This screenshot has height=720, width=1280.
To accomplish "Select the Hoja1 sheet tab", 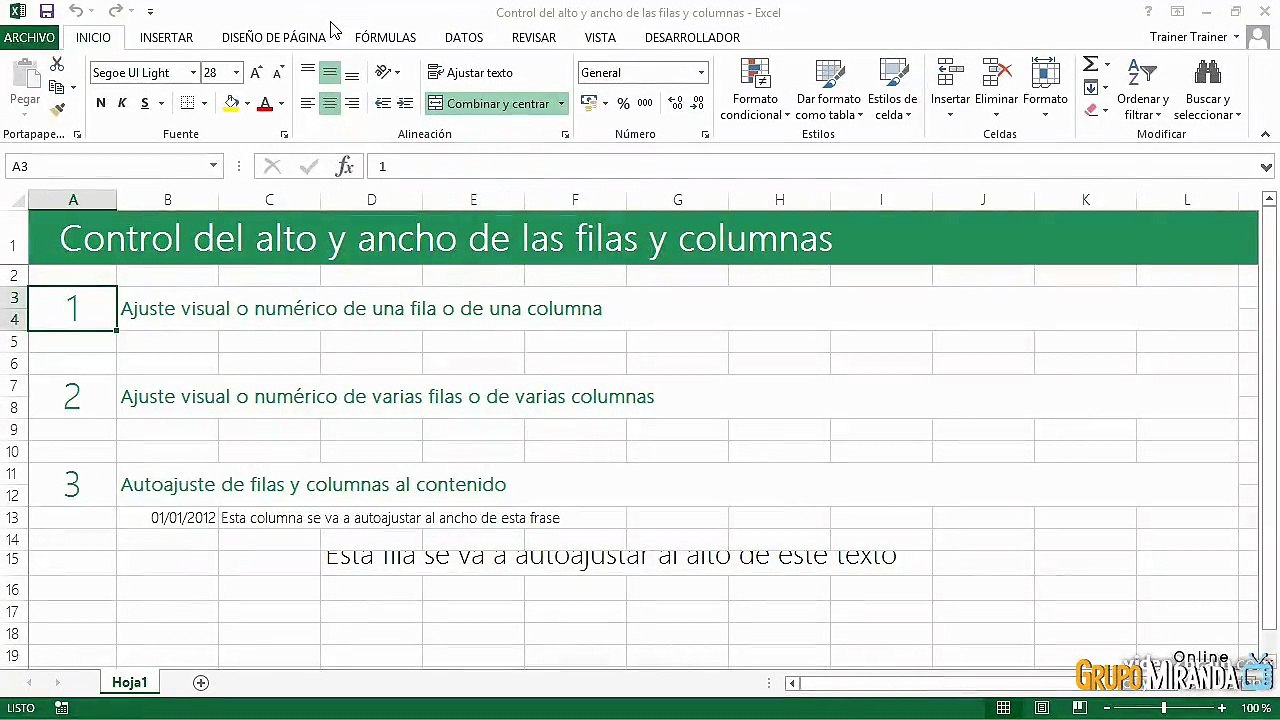I will (x=130, y=683).
